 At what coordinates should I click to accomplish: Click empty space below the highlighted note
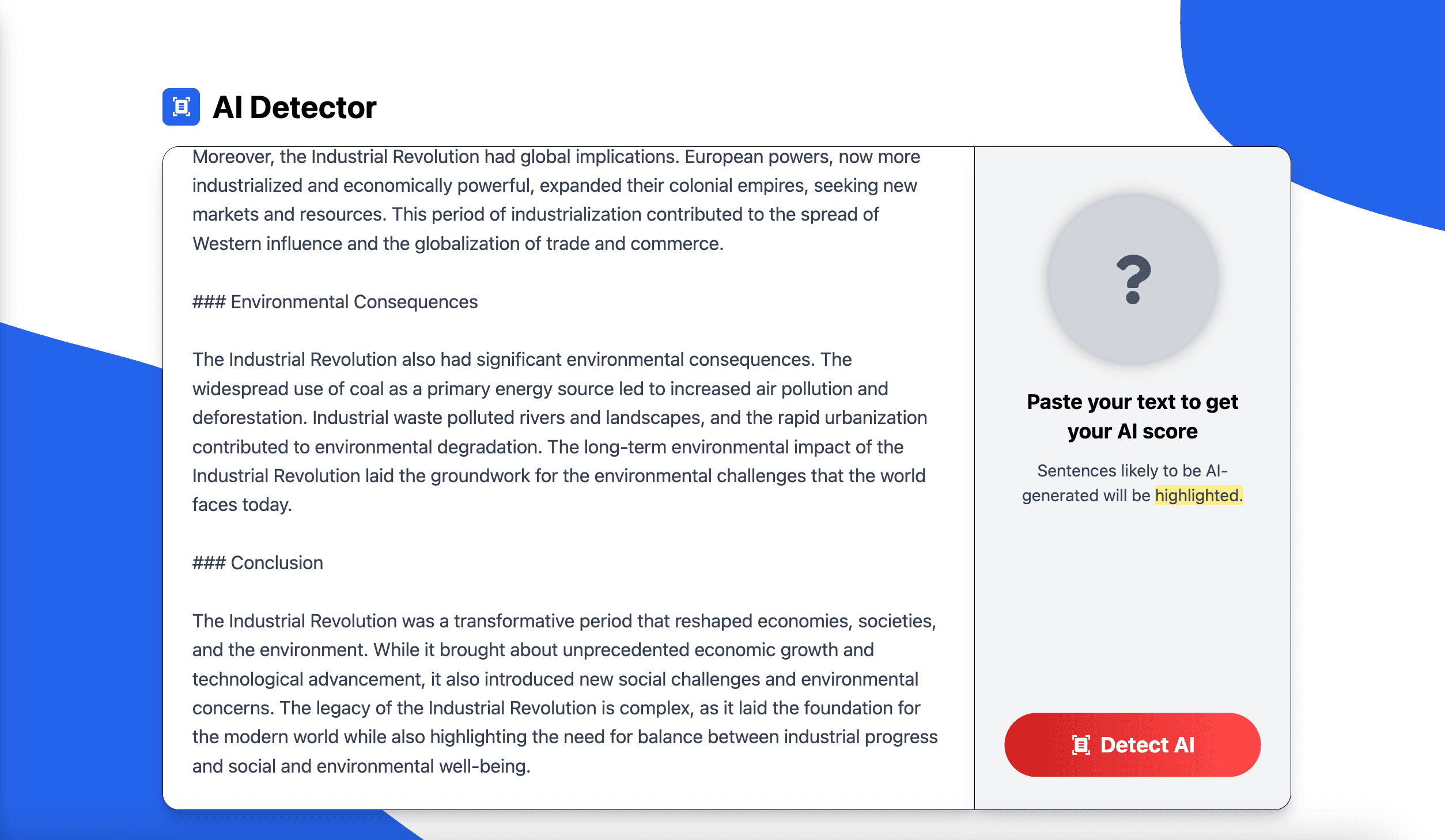pos(1132,605)
